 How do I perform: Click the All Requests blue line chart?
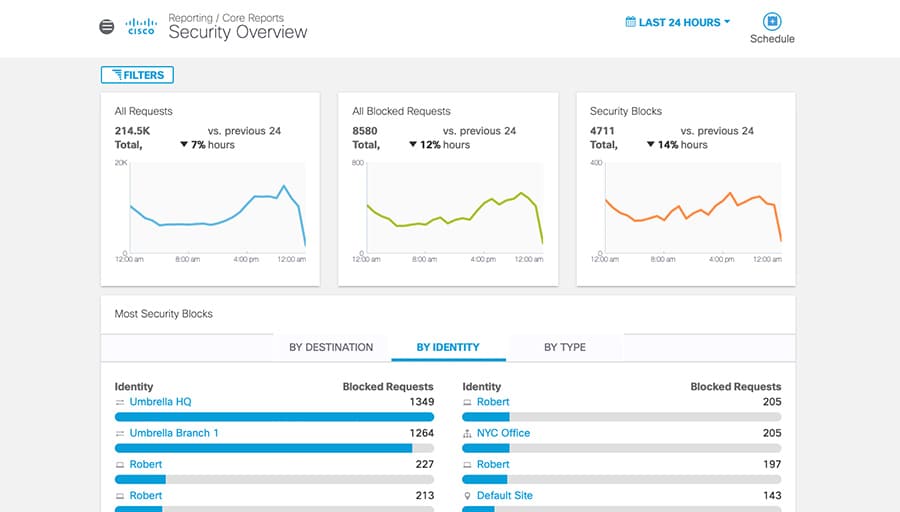218,208
